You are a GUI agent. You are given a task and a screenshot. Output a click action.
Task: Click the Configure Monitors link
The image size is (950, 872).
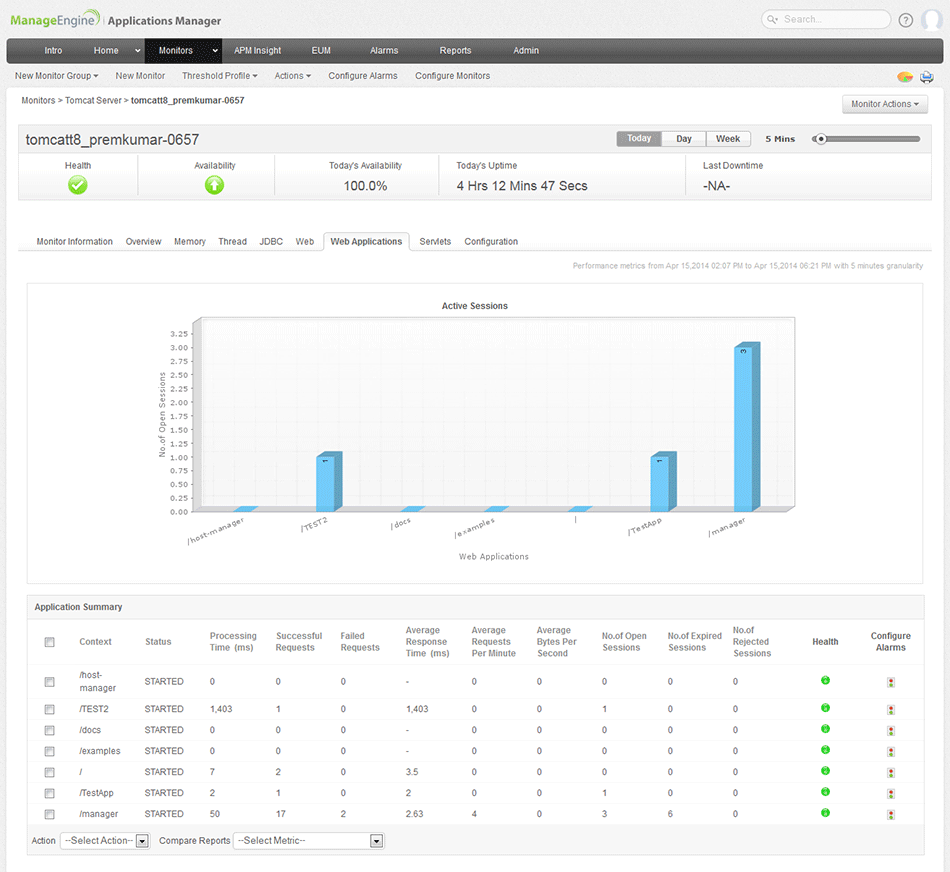[453, 76]
